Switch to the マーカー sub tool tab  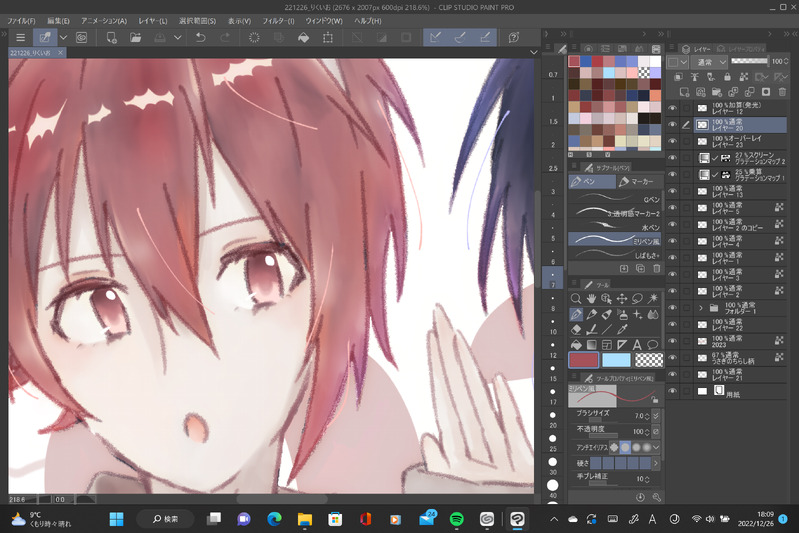pos(638,181)
